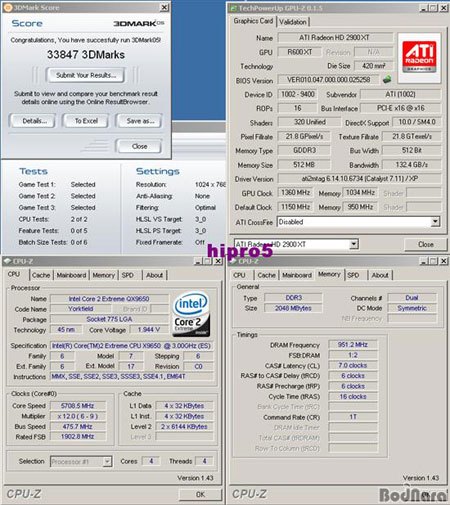This screenshot has height=505, width=450.
Task: Click the Details button in 3DMark Score
Action: coord(34,121)
